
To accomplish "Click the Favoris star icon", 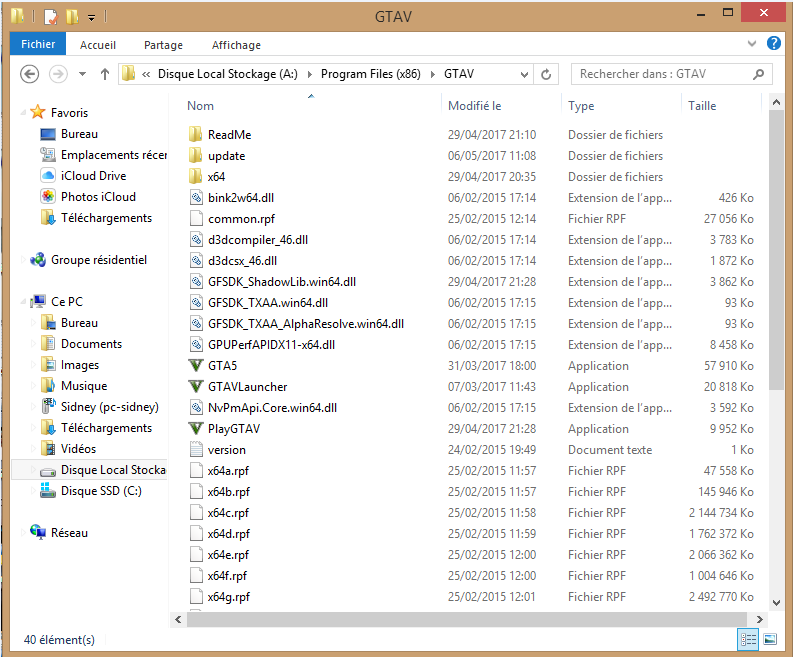I will (x=38, y=112).
